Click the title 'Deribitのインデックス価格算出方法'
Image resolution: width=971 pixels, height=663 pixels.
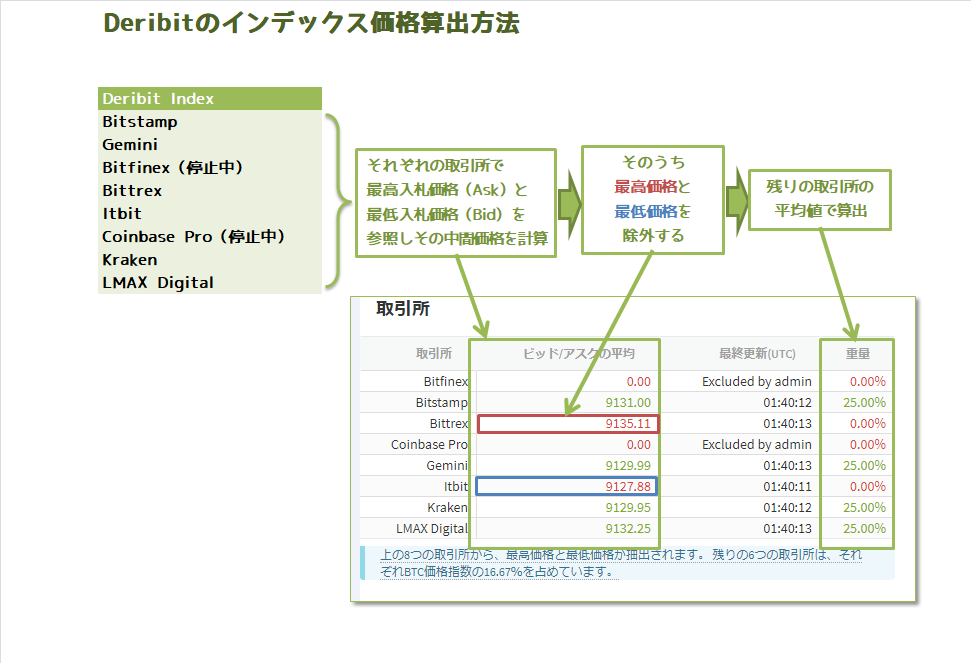pyautogui.click(x=311, y=24)
